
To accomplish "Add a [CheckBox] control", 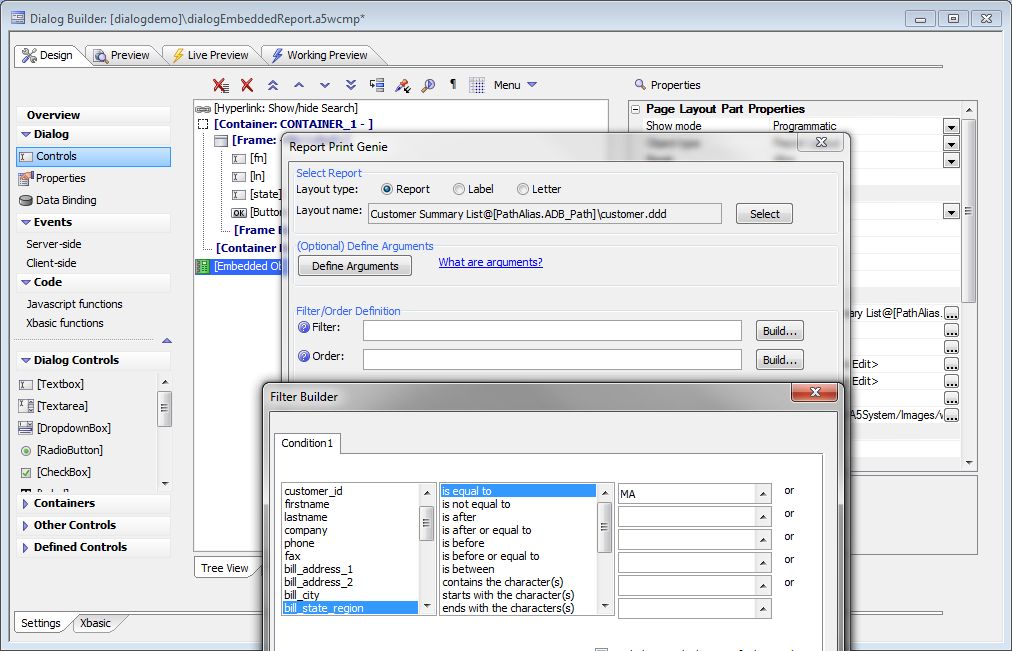I will pos(55,472).
